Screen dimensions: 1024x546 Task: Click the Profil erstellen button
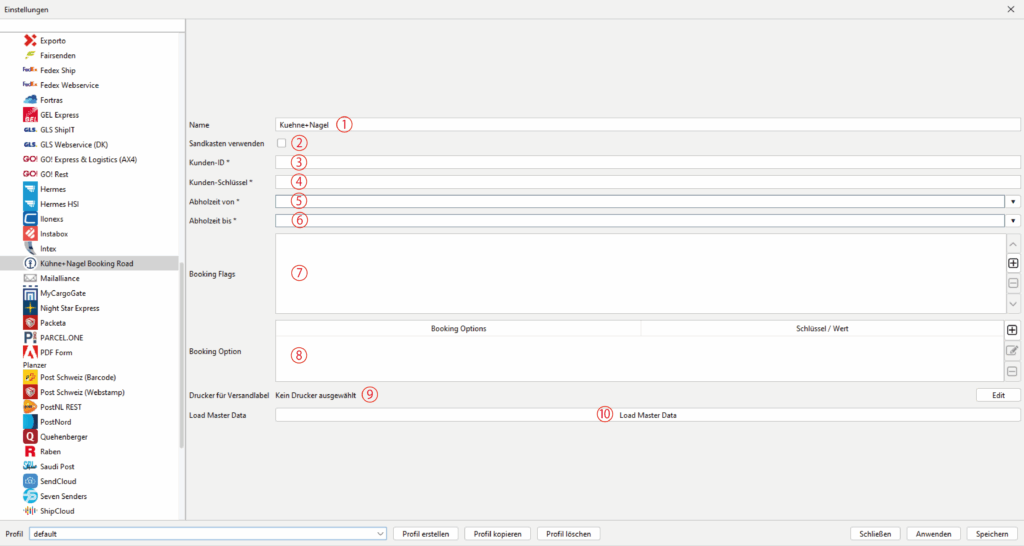(x=426, y=534)
